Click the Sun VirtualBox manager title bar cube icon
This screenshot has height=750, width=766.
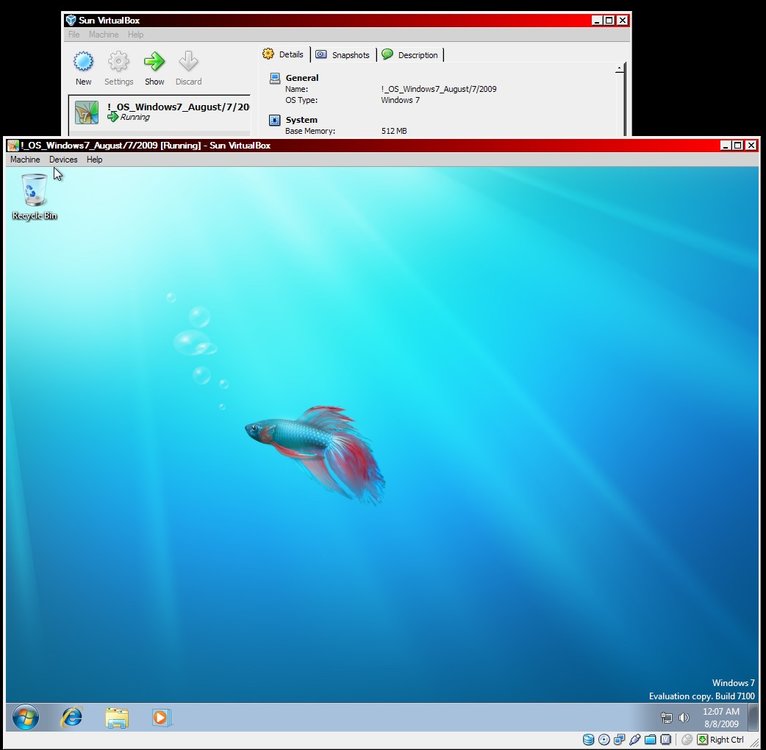coord(71,20)
